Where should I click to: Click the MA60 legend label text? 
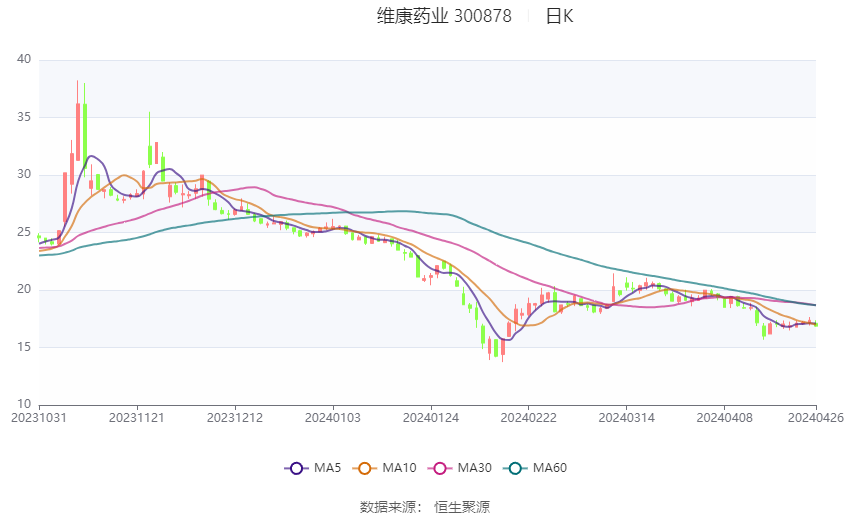550,468
